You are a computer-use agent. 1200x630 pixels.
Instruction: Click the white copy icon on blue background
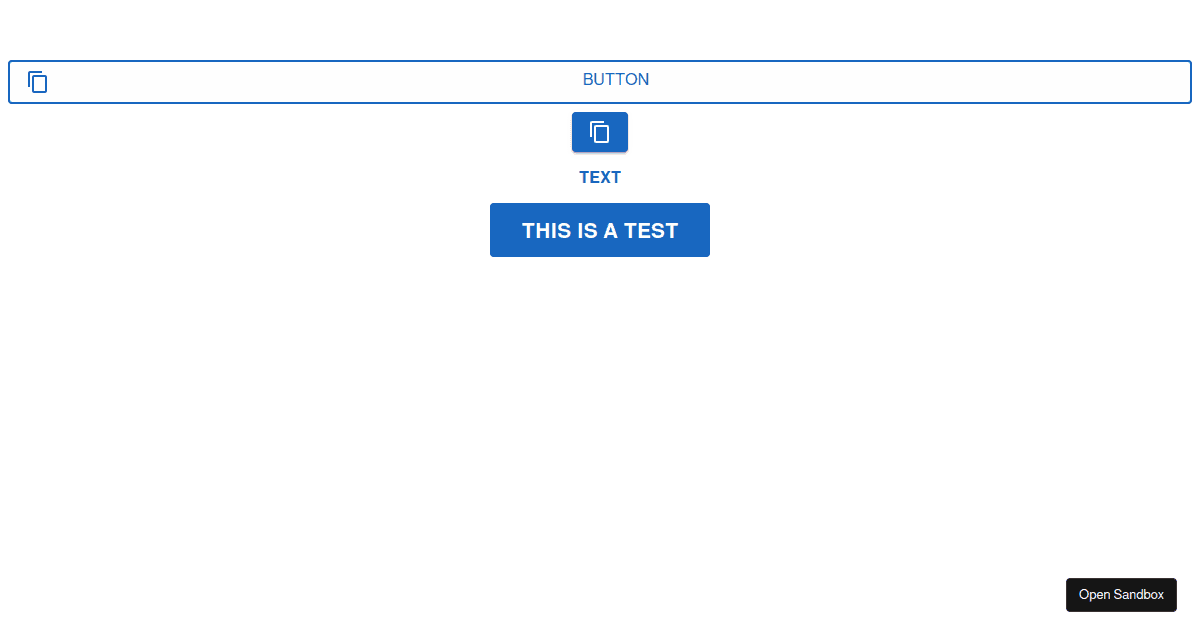[x=600, y=132]
